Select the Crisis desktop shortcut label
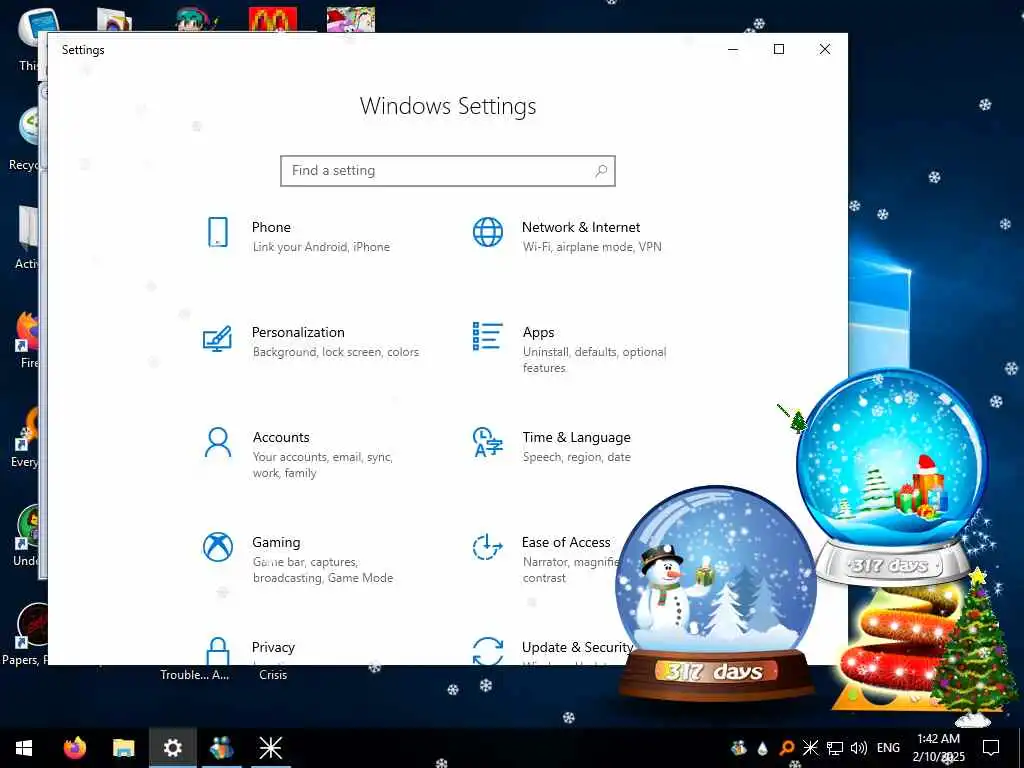1024x768 pixels. click(x=273, y=675)
